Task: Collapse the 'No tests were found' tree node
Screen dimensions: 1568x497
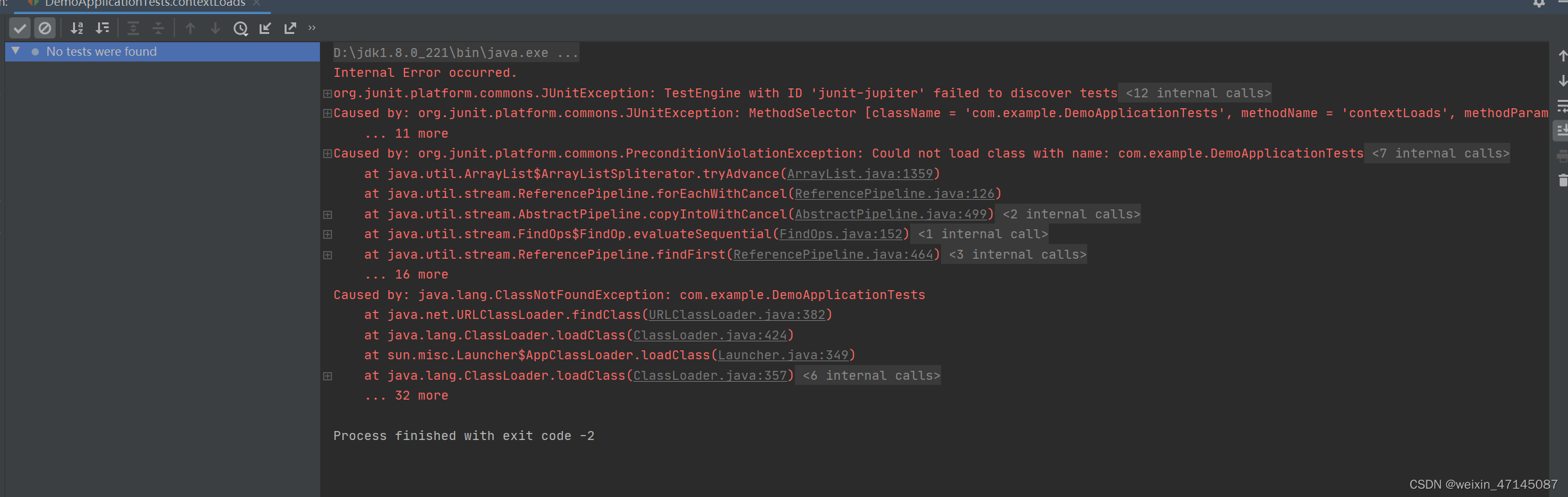Action: [16, 51]
